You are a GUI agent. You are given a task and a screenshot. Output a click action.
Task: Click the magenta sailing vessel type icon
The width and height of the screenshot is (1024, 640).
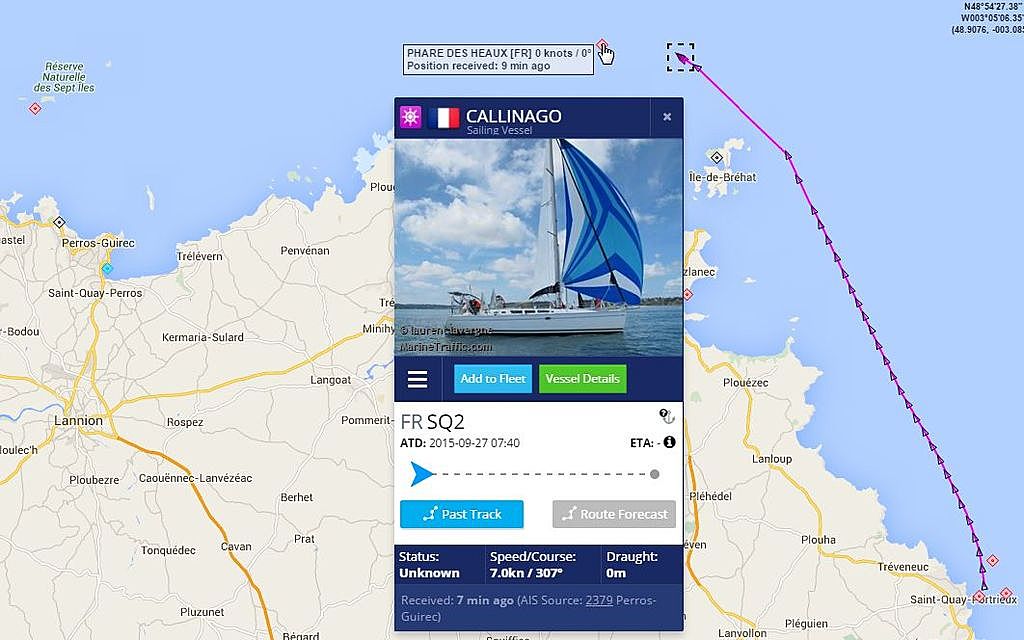point(410,117)
